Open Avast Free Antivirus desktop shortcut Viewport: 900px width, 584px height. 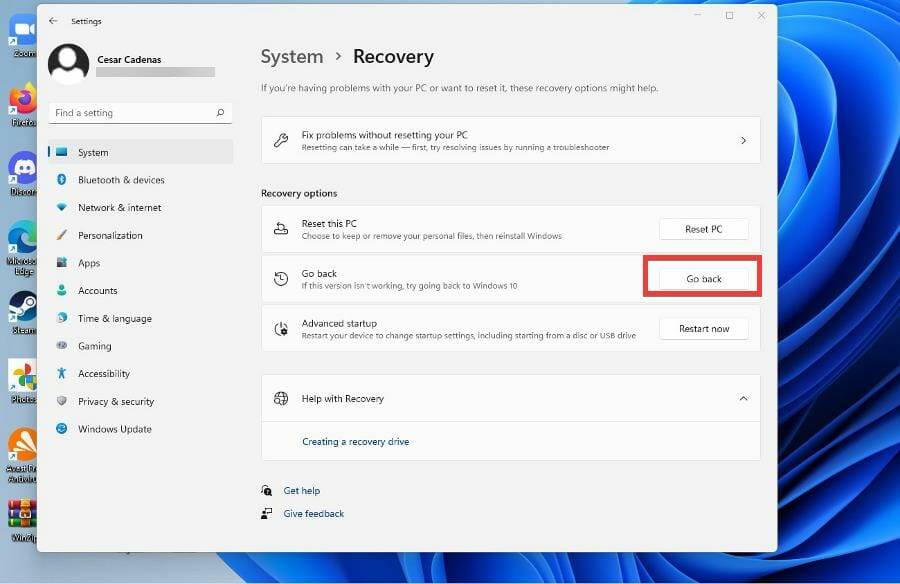point(22,455)
